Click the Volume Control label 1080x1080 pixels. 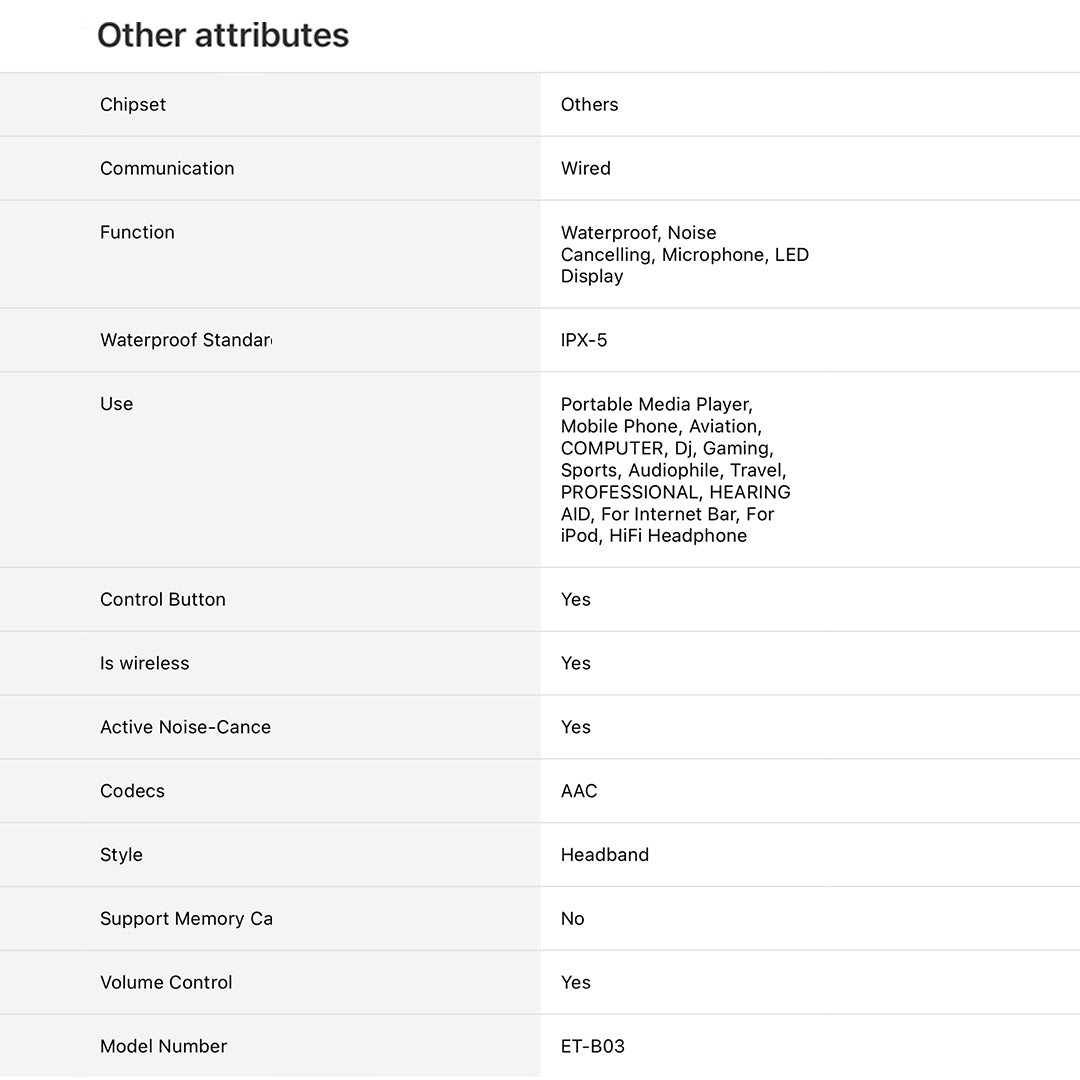pyautogui.click(x=166, y=983)
